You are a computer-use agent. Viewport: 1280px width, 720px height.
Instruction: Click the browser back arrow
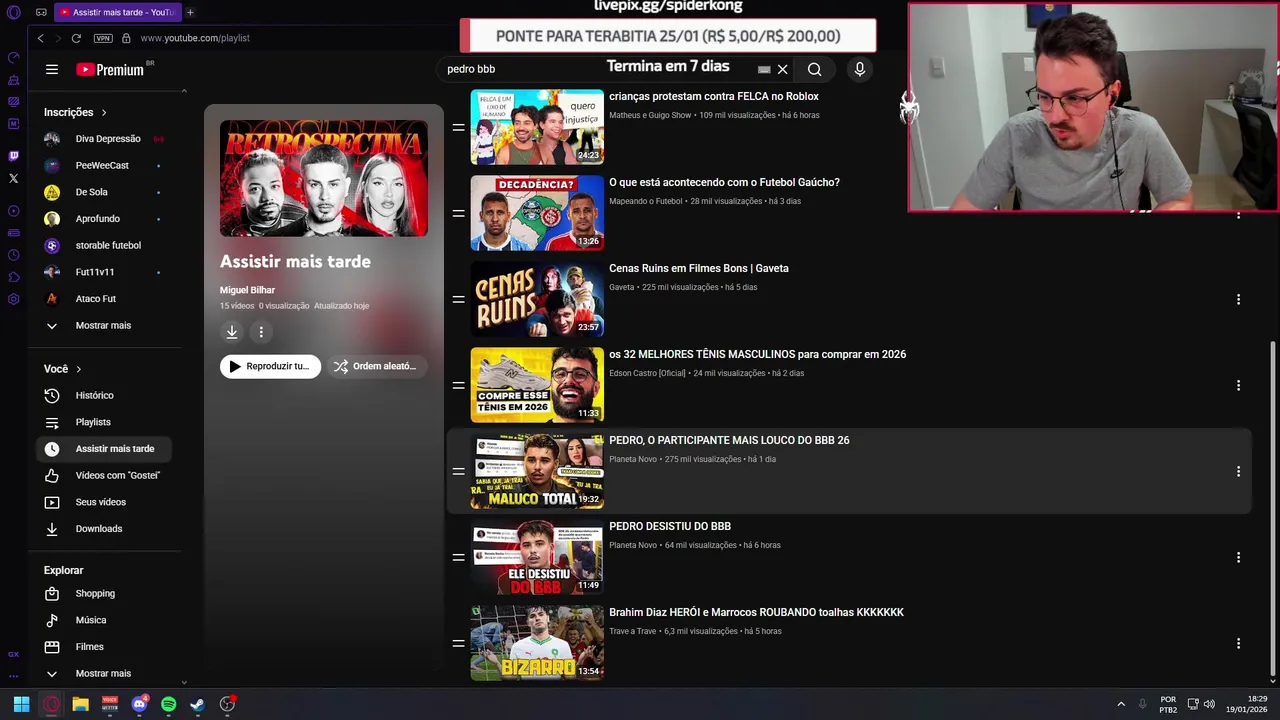pyautogui.click(x=40, y=38)
